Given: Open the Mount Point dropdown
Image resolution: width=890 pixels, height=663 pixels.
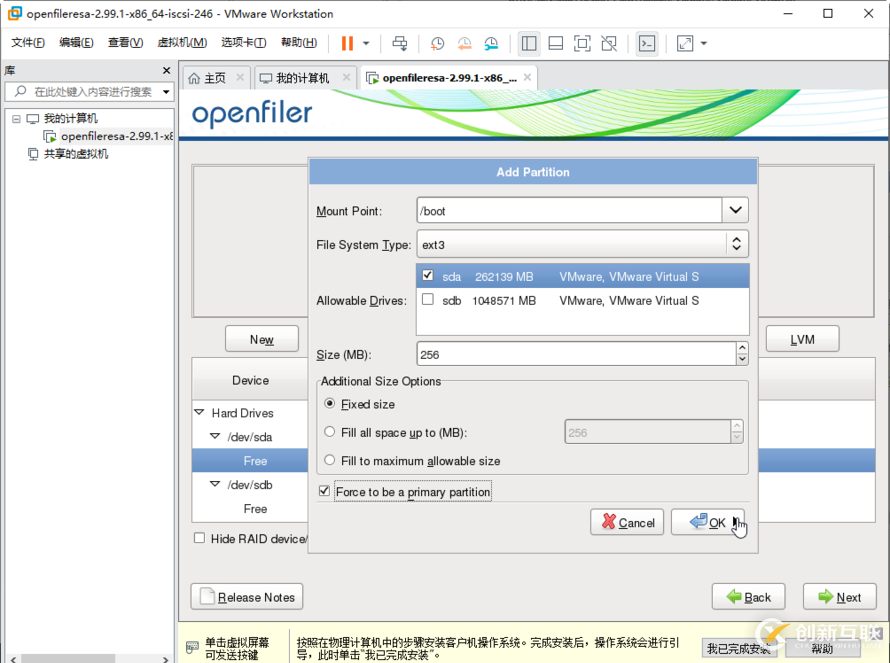Looking at the screenshot, I should coord(736,210).
